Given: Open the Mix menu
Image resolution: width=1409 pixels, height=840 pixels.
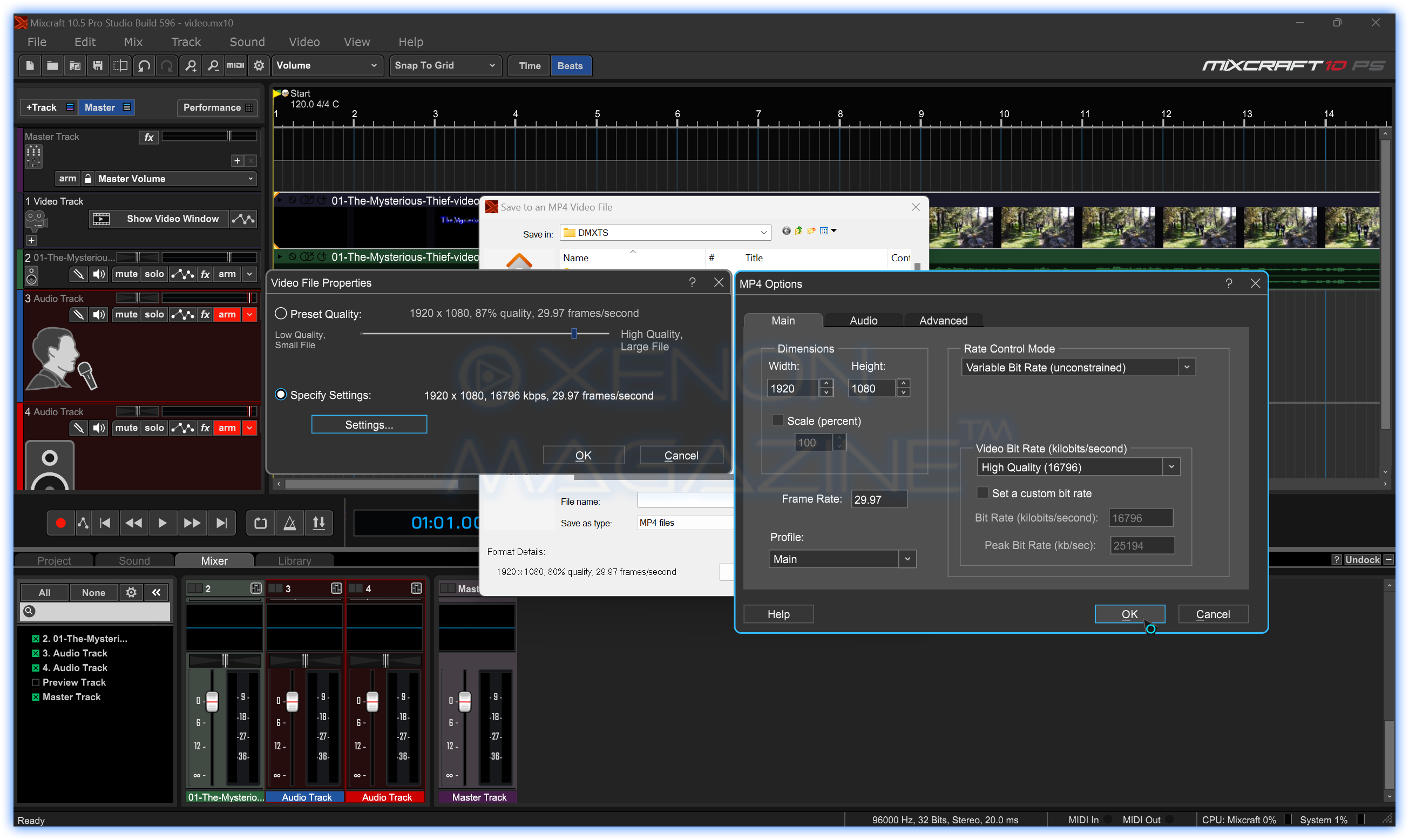Looking at the screenshot, I should pyautogui.click(x=133, y=42).
